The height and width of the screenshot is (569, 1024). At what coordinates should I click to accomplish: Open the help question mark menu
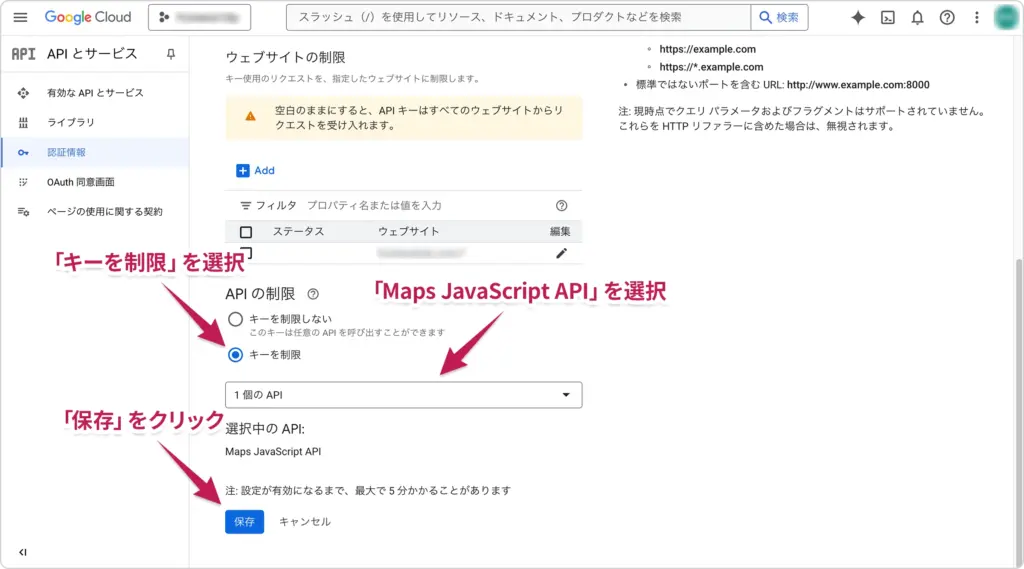947,18
